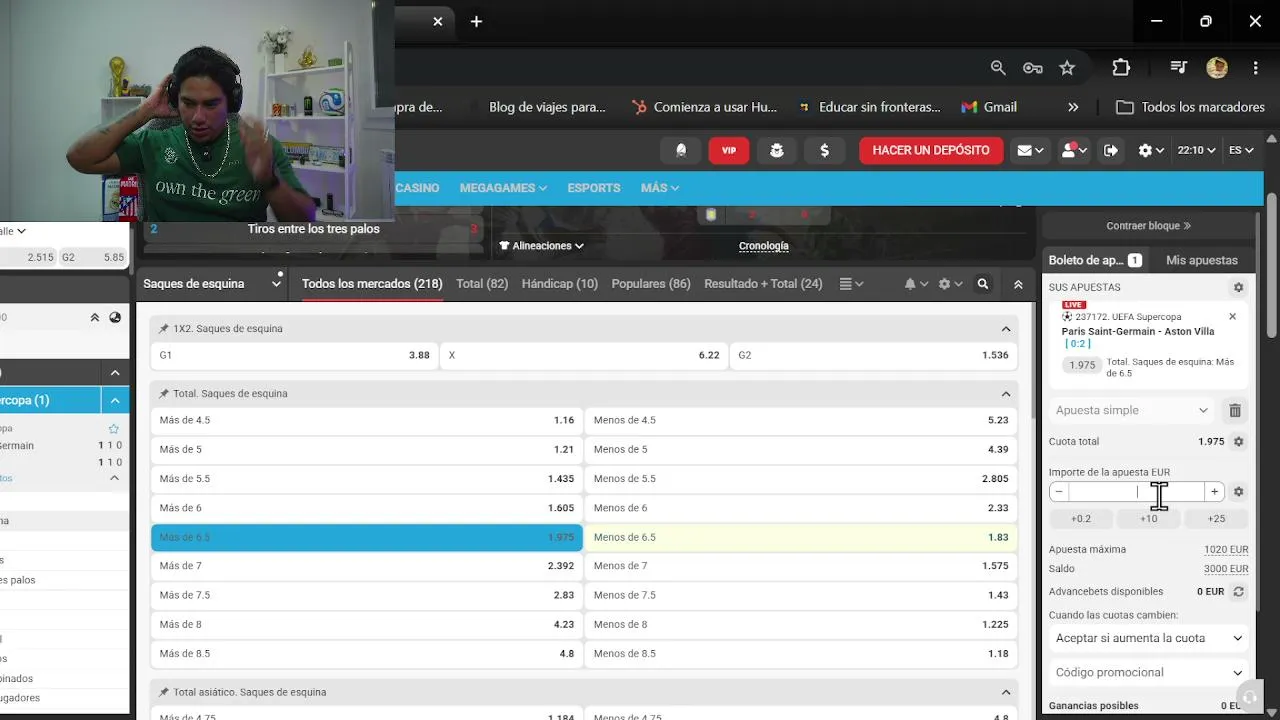Switch to Resultado + Total (24) tab
This screenshot has width=1280, height=720.
pos(763,284)
